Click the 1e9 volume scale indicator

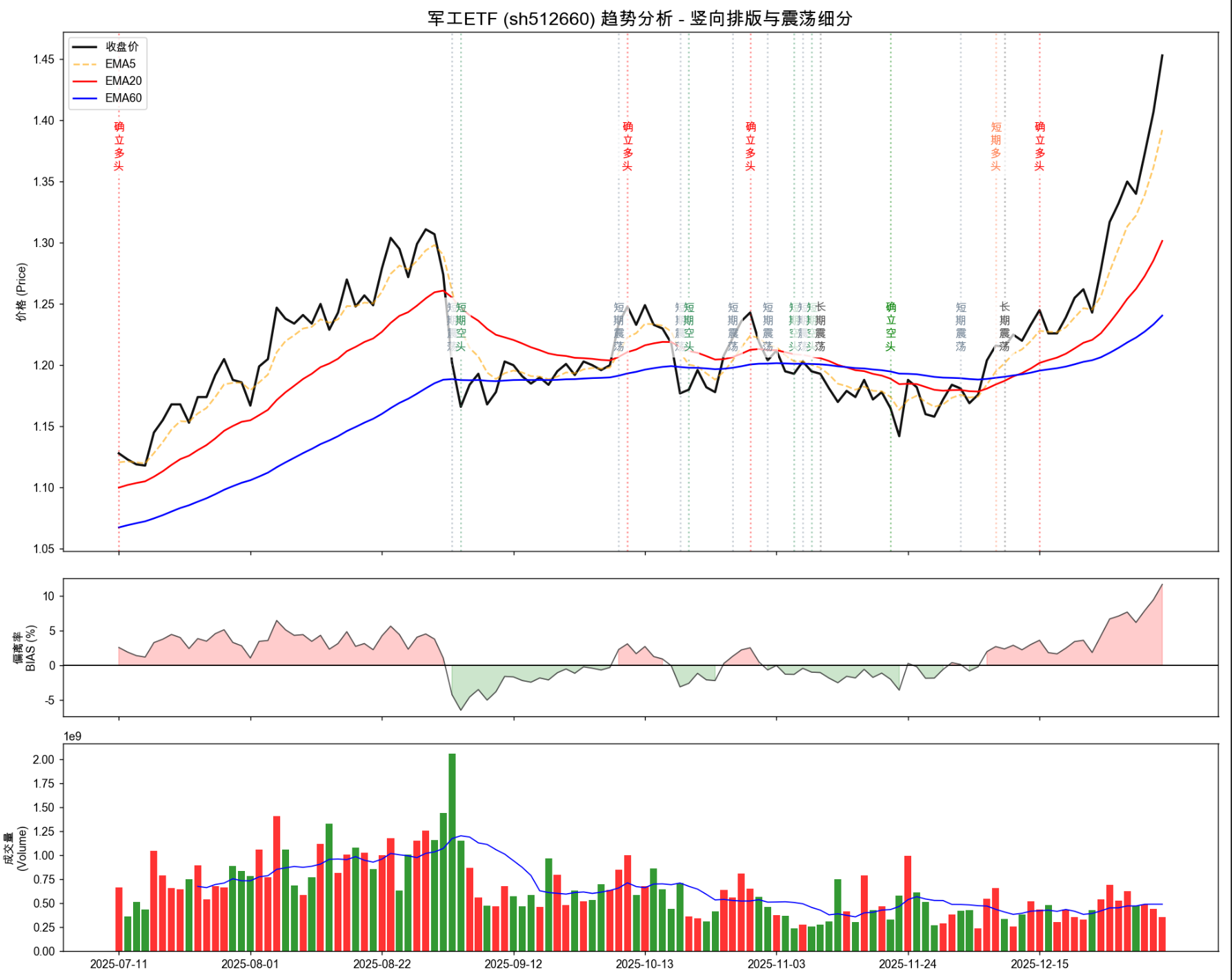(x=72, y=736)
